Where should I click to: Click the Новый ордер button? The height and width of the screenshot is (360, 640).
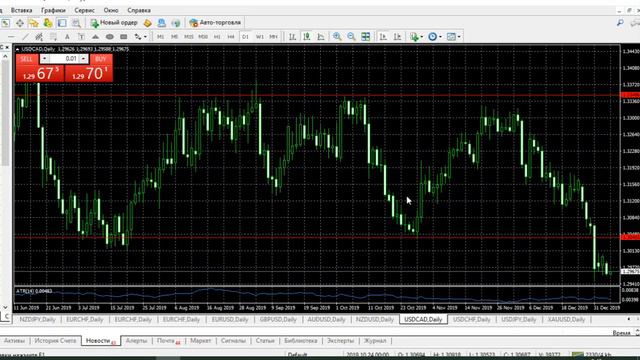(x=114, y=23)
